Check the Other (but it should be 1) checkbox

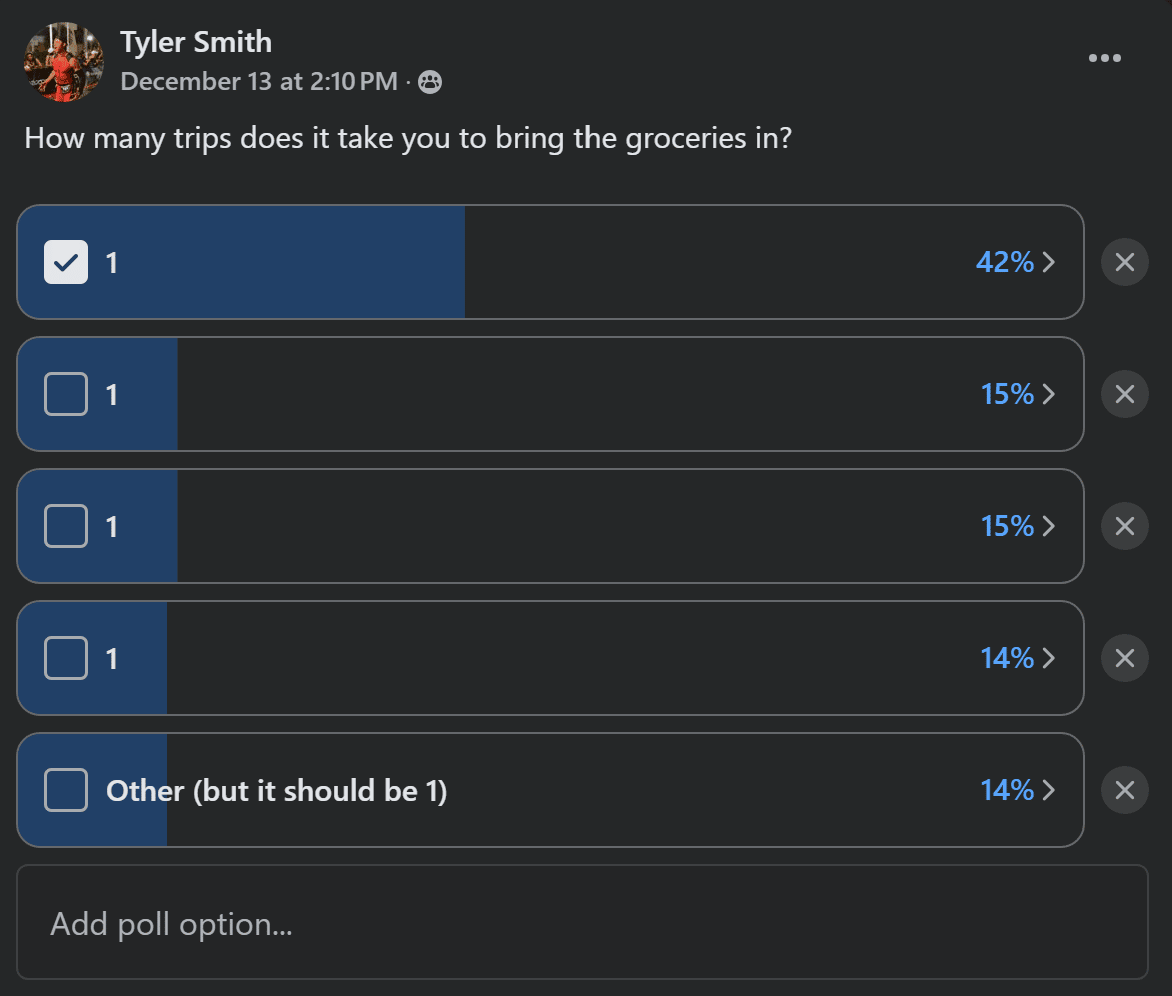[66, 790]
